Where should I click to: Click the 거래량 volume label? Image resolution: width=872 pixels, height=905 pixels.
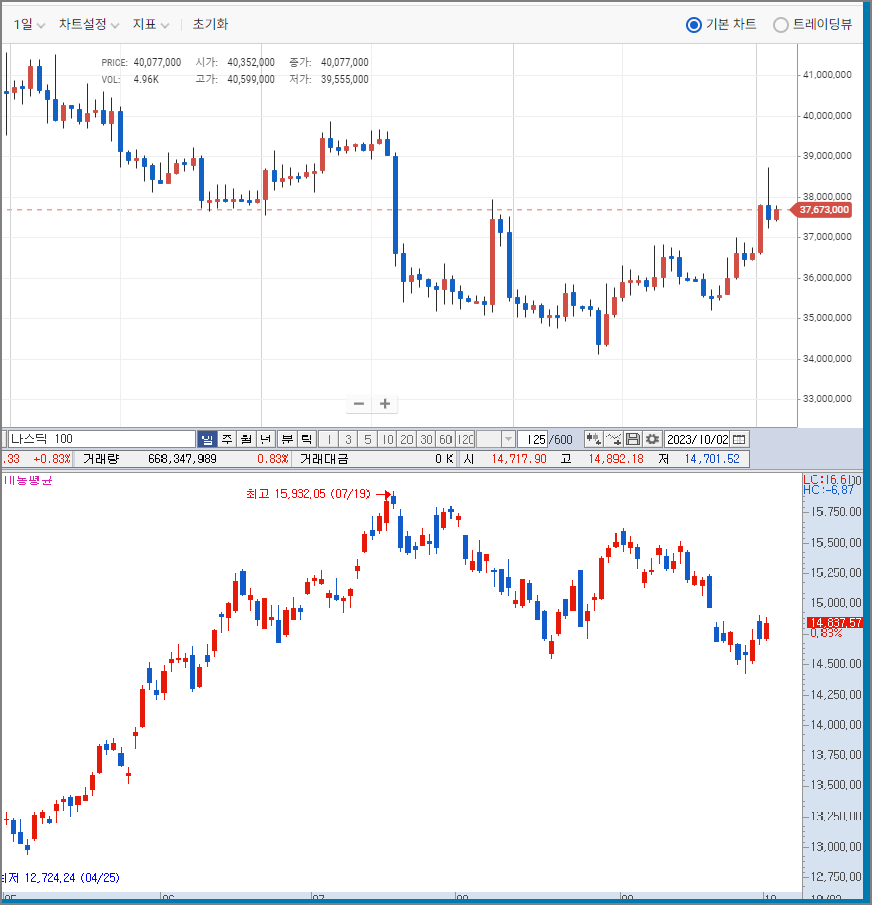101,459
